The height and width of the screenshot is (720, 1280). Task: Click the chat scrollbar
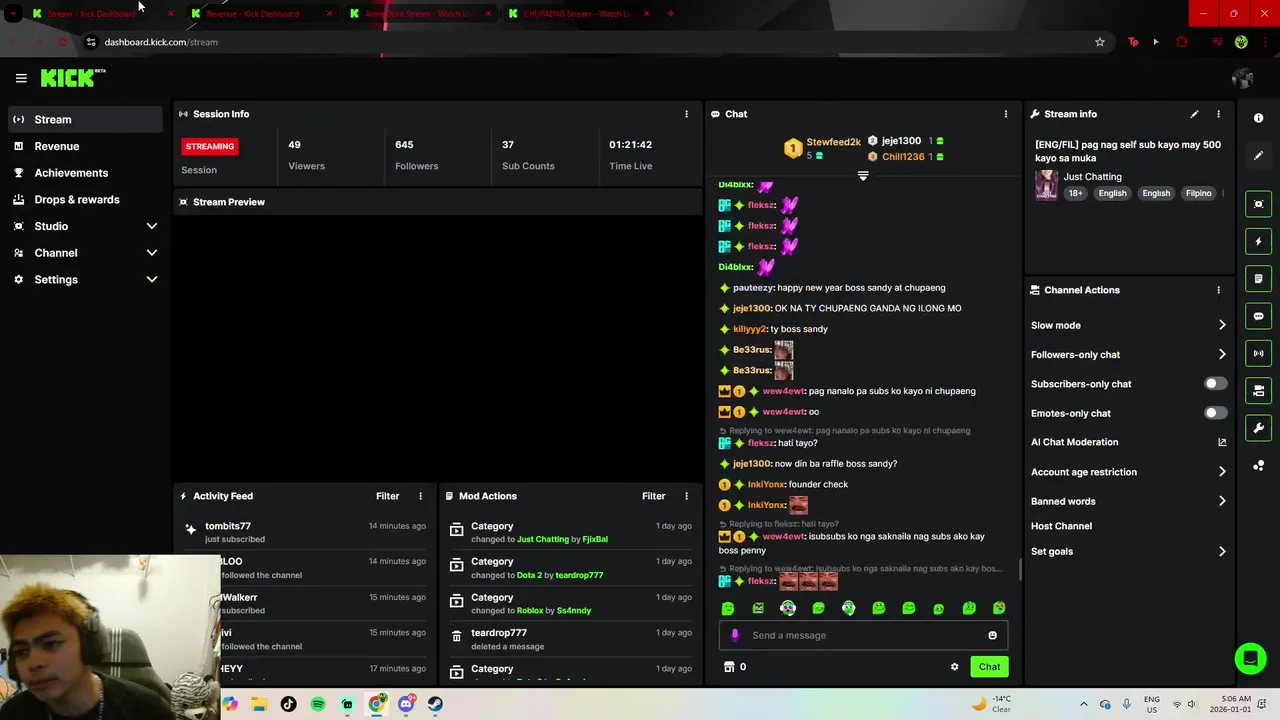[1019, 570]
